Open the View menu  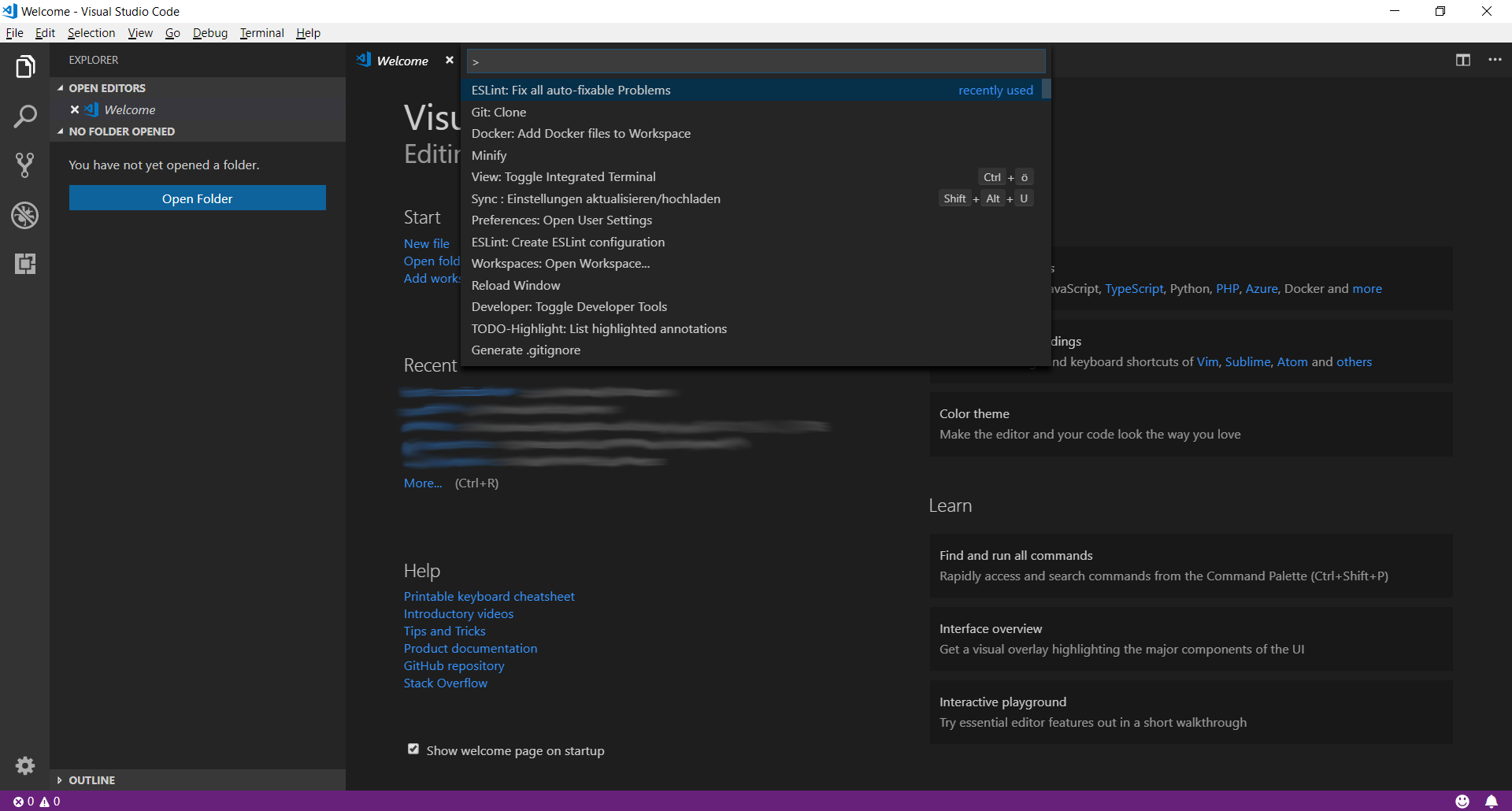140,33
